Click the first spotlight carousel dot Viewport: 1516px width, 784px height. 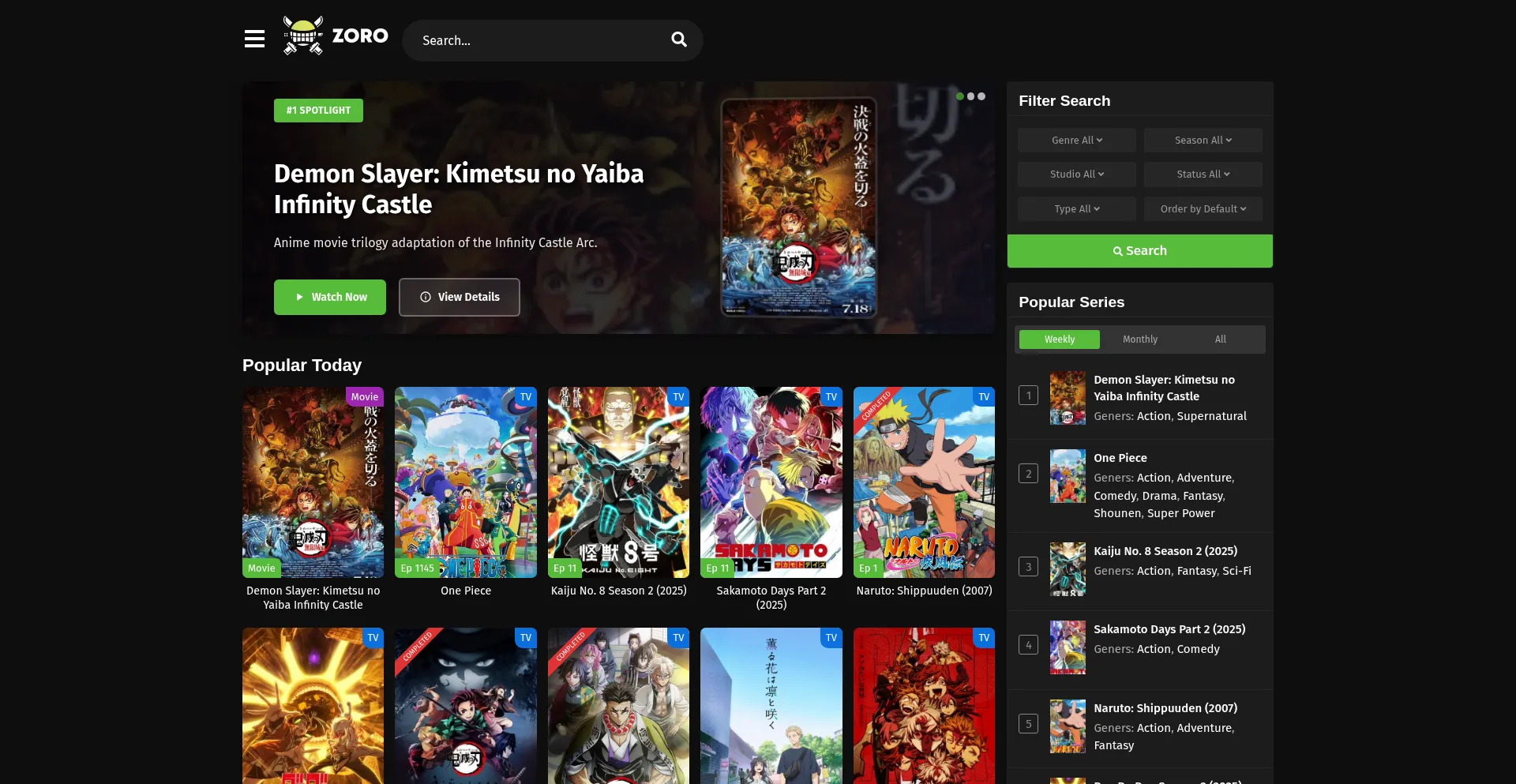tap(959, 96)
